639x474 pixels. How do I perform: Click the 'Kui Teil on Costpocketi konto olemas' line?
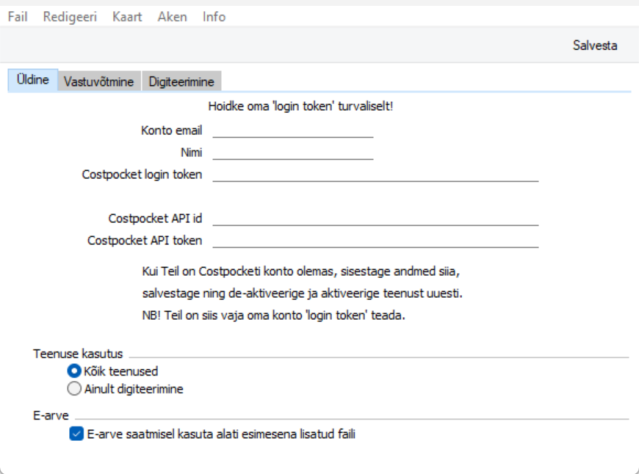tap(301, 271)
